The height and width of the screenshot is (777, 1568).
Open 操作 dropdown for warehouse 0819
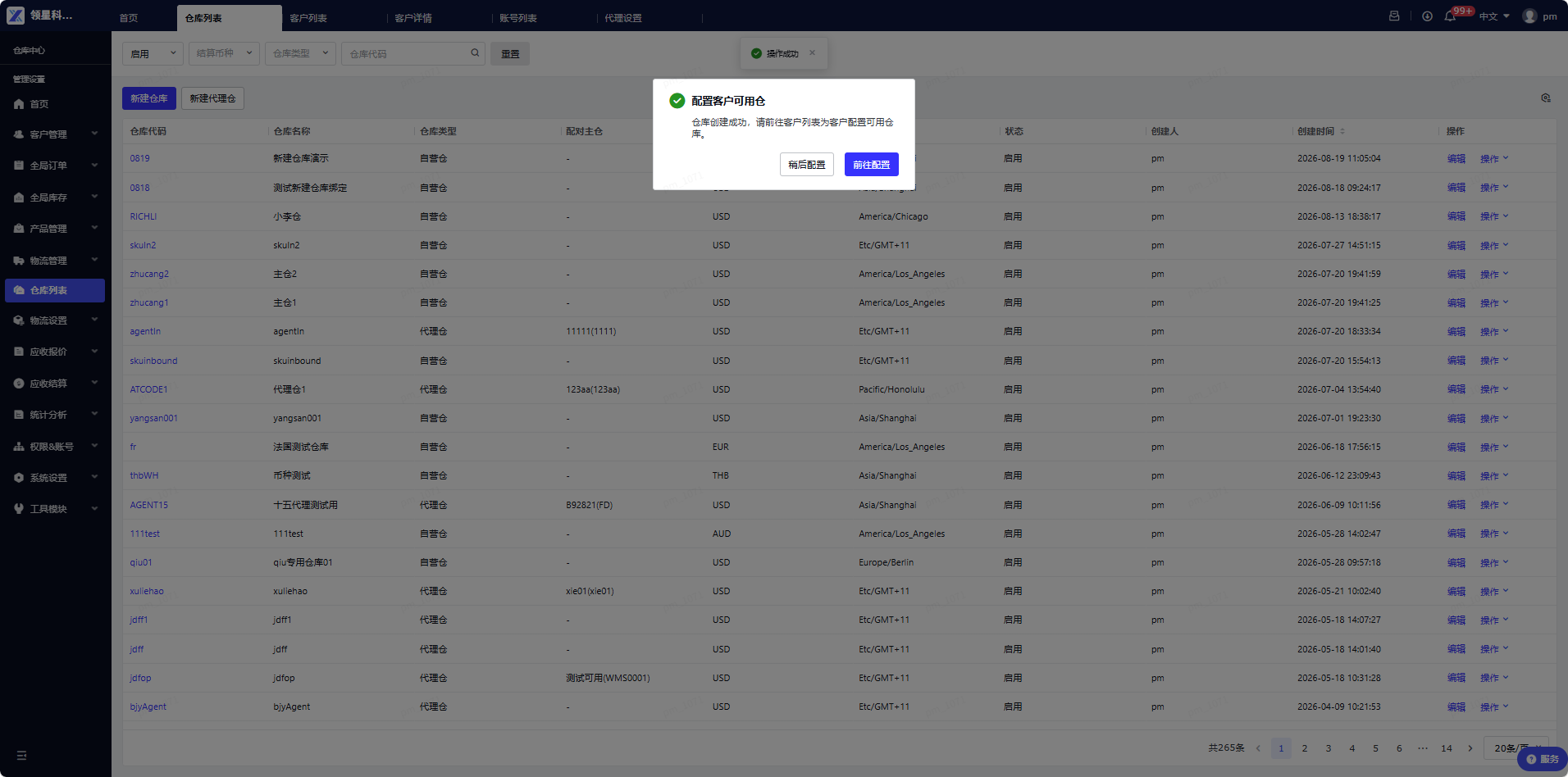point(1493,159)
